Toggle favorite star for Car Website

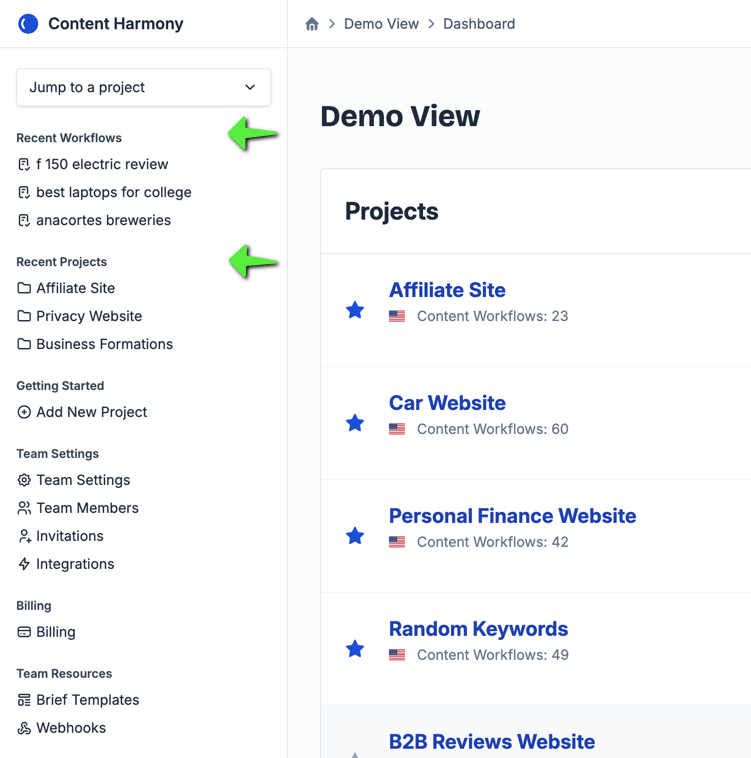click(x=355, y=423)
